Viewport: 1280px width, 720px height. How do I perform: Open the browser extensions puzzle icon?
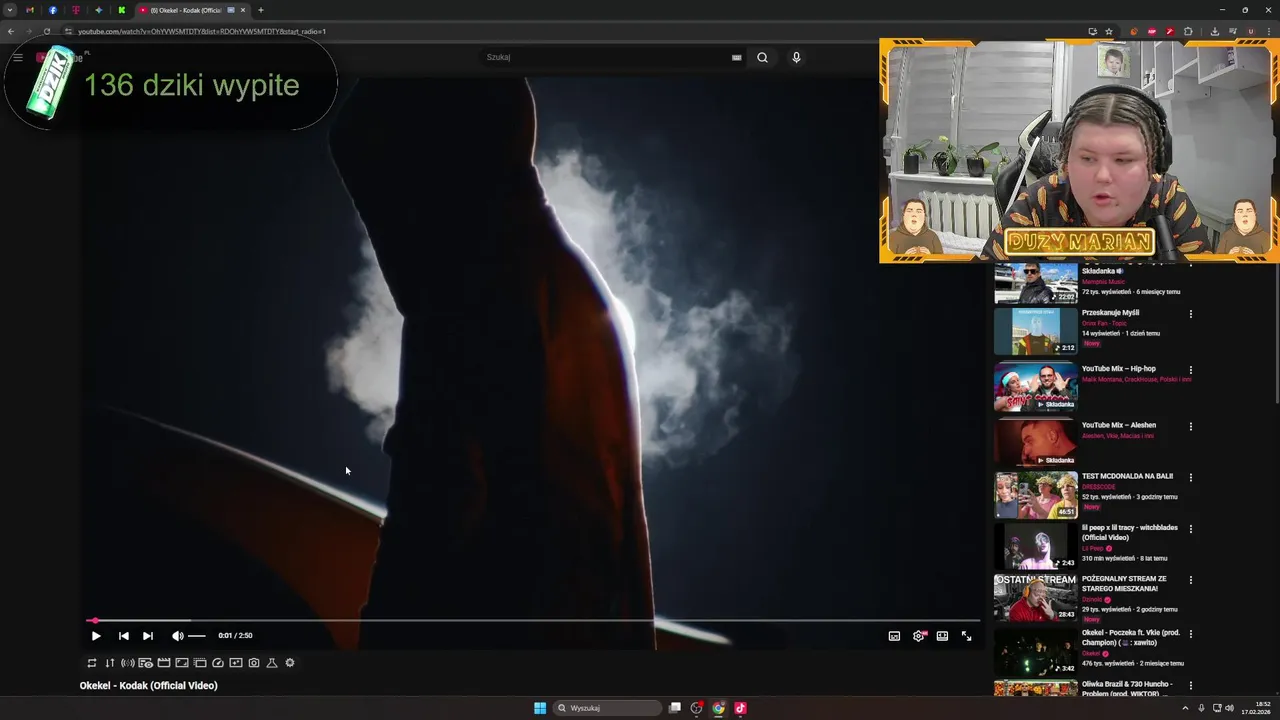pos(1188,31)
